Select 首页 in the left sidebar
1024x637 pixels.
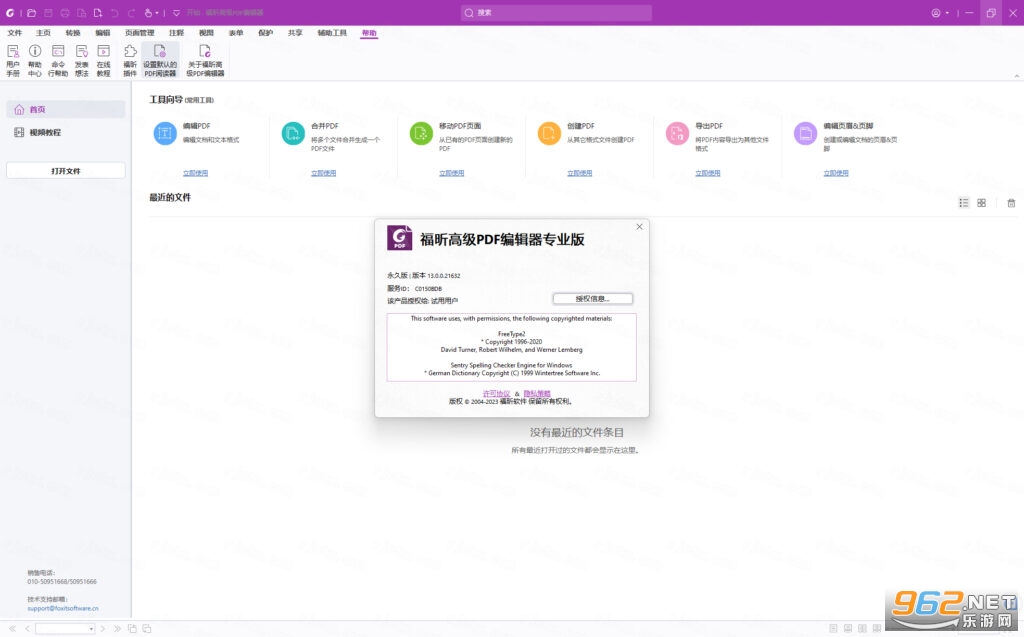[x=65, y=109]
